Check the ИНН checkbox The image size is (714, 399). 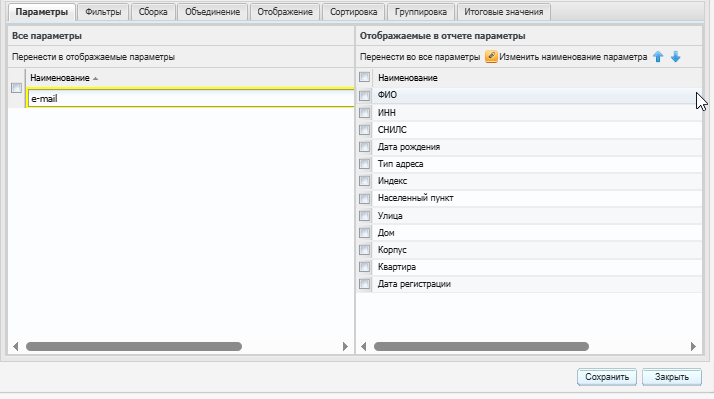click(364, 113)
